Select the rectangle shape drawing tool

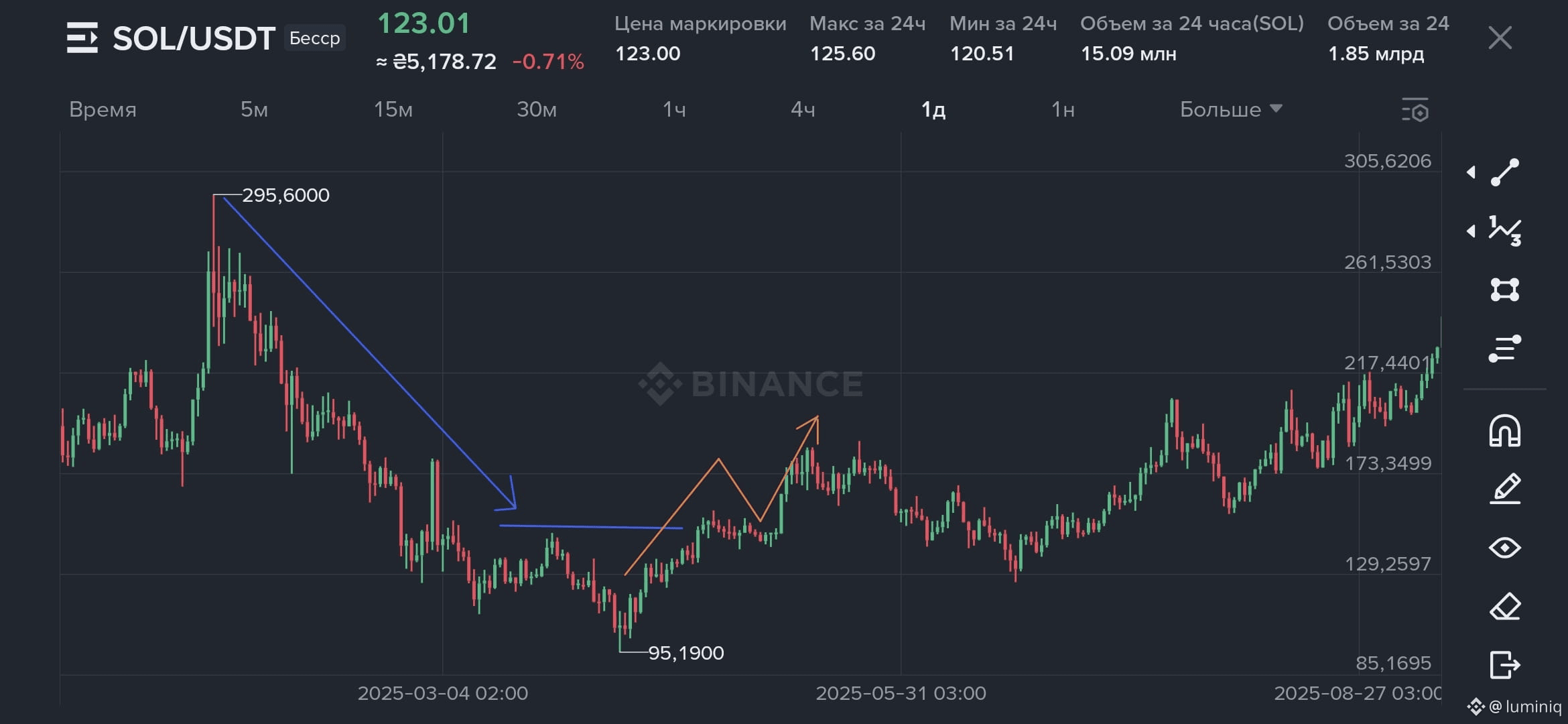[1504, 290]
